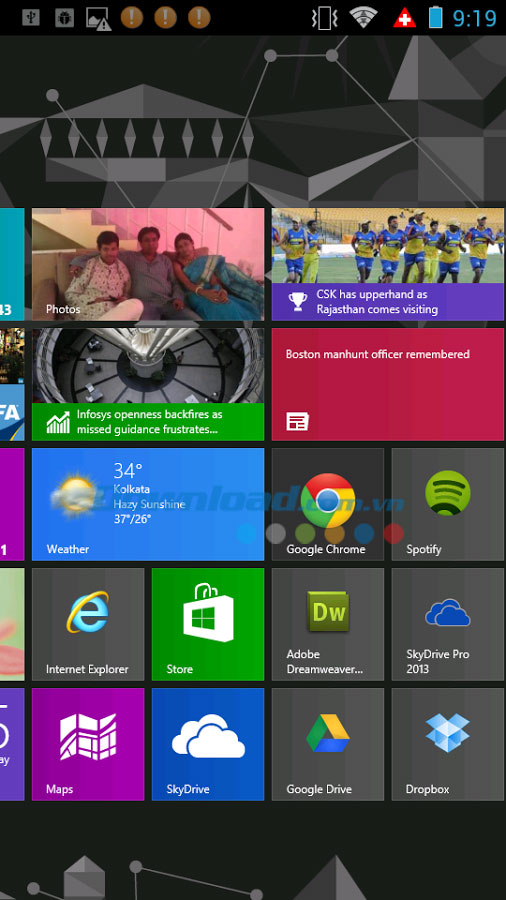Image resolution: width=506 pixels, height=900 pixels.
Task: Click the news icon on red tile
Action: click(297, 422)
